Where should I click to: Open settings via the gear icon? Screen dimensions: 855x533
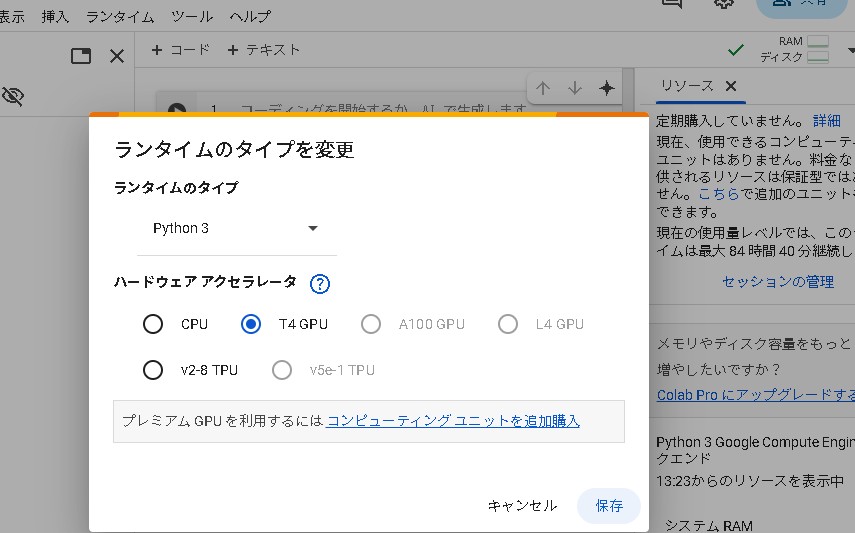pos(724,3)
